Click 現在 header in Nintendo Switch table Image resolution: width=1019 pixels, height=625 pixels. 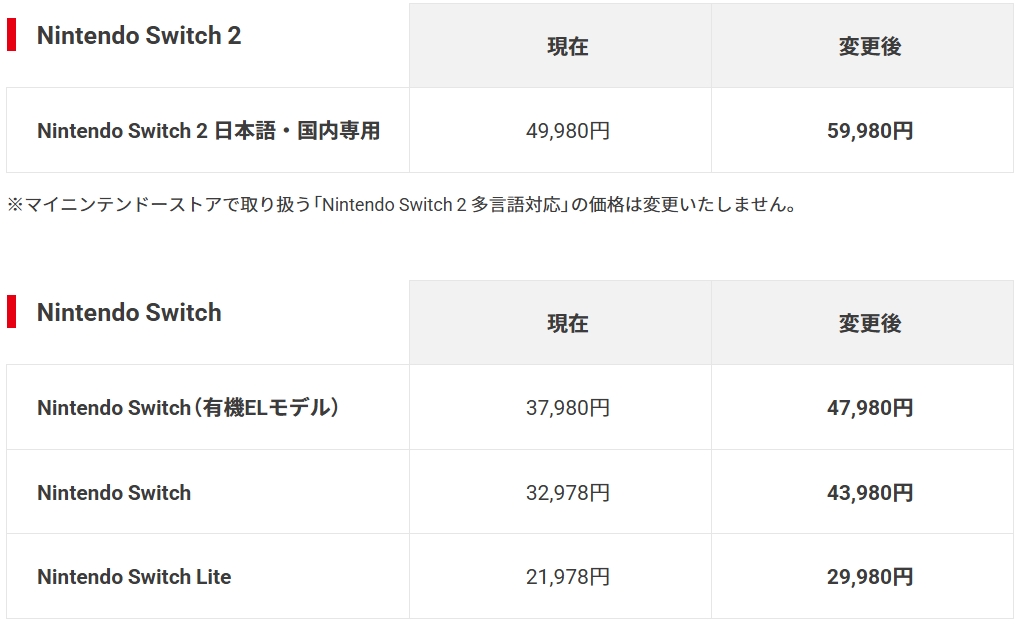[x=568, y=323]
